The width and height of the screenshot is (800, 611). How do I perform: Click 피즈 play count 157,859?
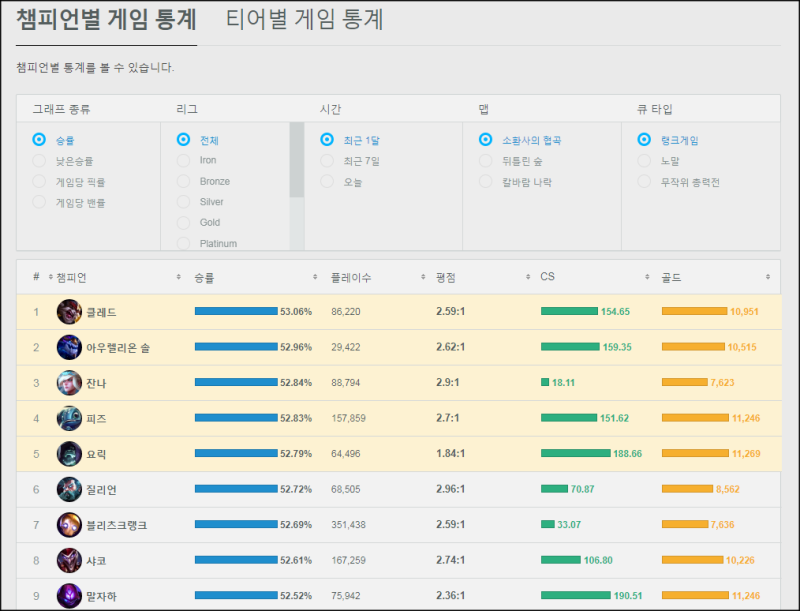348,418
